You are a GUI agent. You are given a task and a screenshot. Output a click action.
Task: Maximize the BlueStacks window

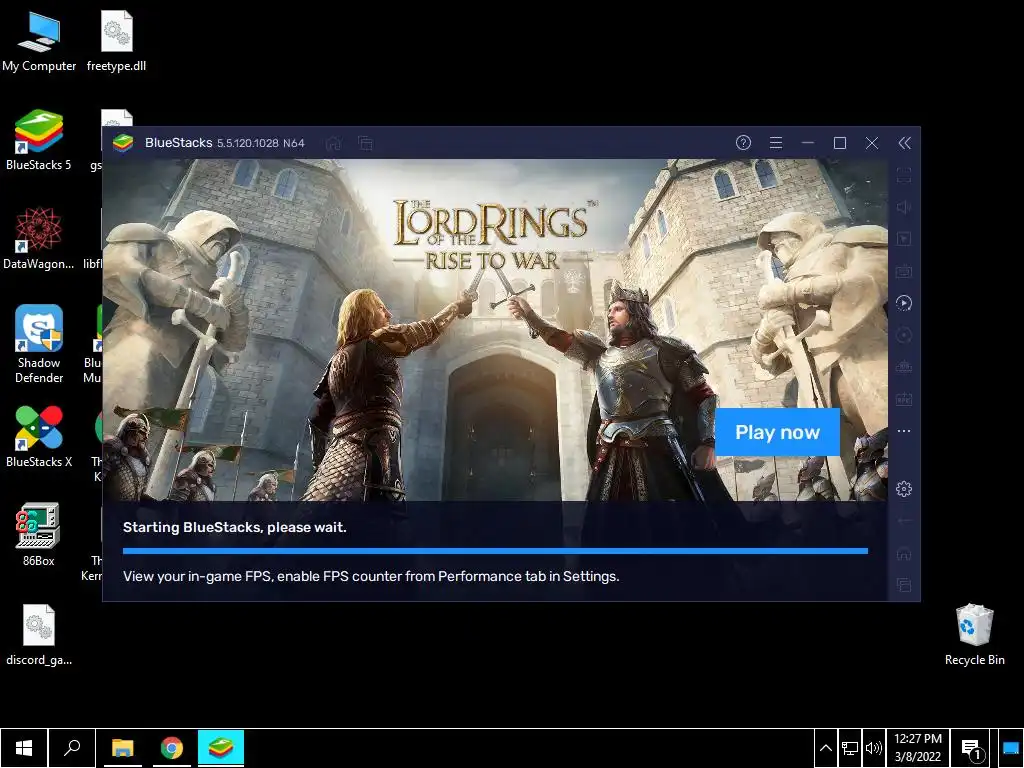coord(840,142)
